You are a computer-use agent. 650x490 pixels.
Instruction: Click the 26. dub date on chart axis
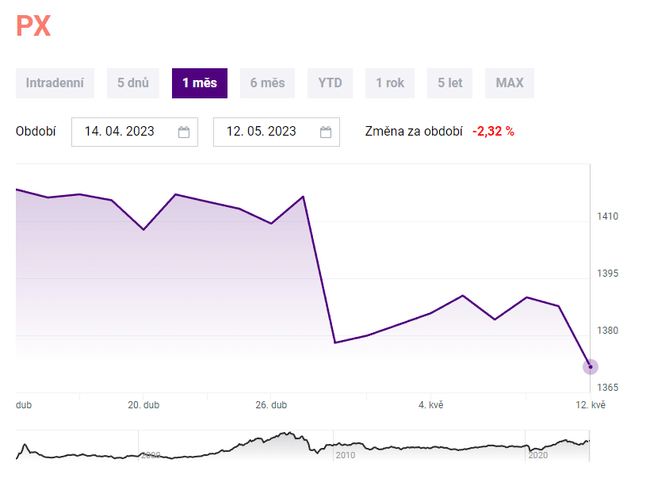271,405
